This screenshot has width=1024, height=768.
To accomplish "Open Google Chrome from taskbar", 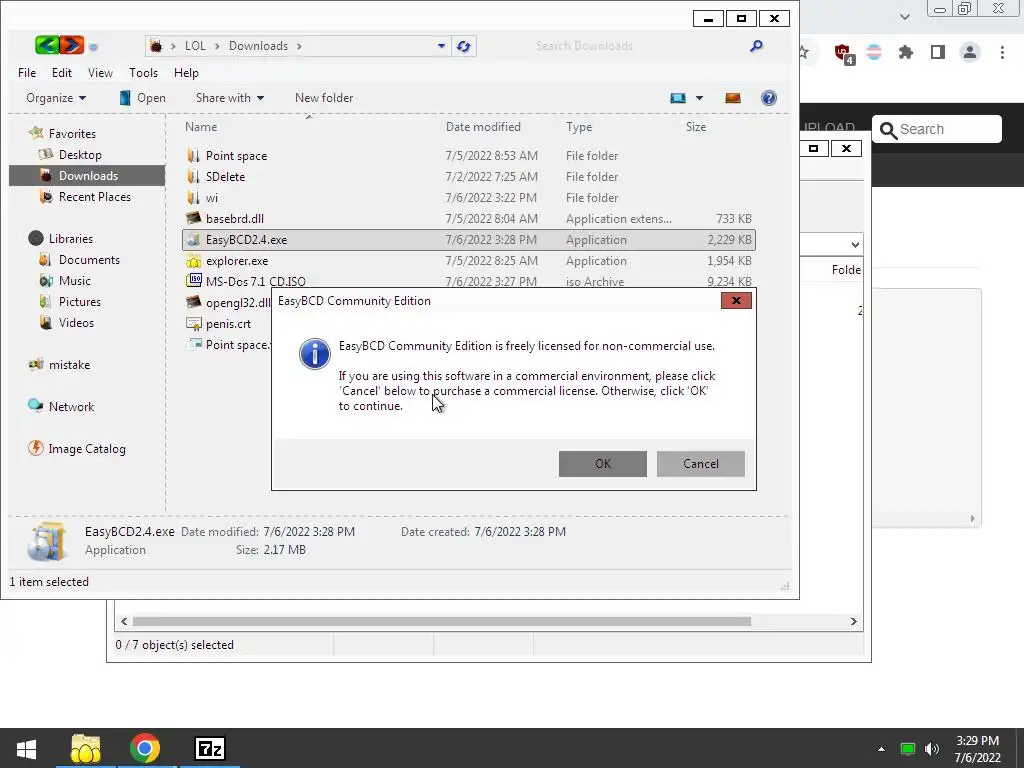I will 145,748.
